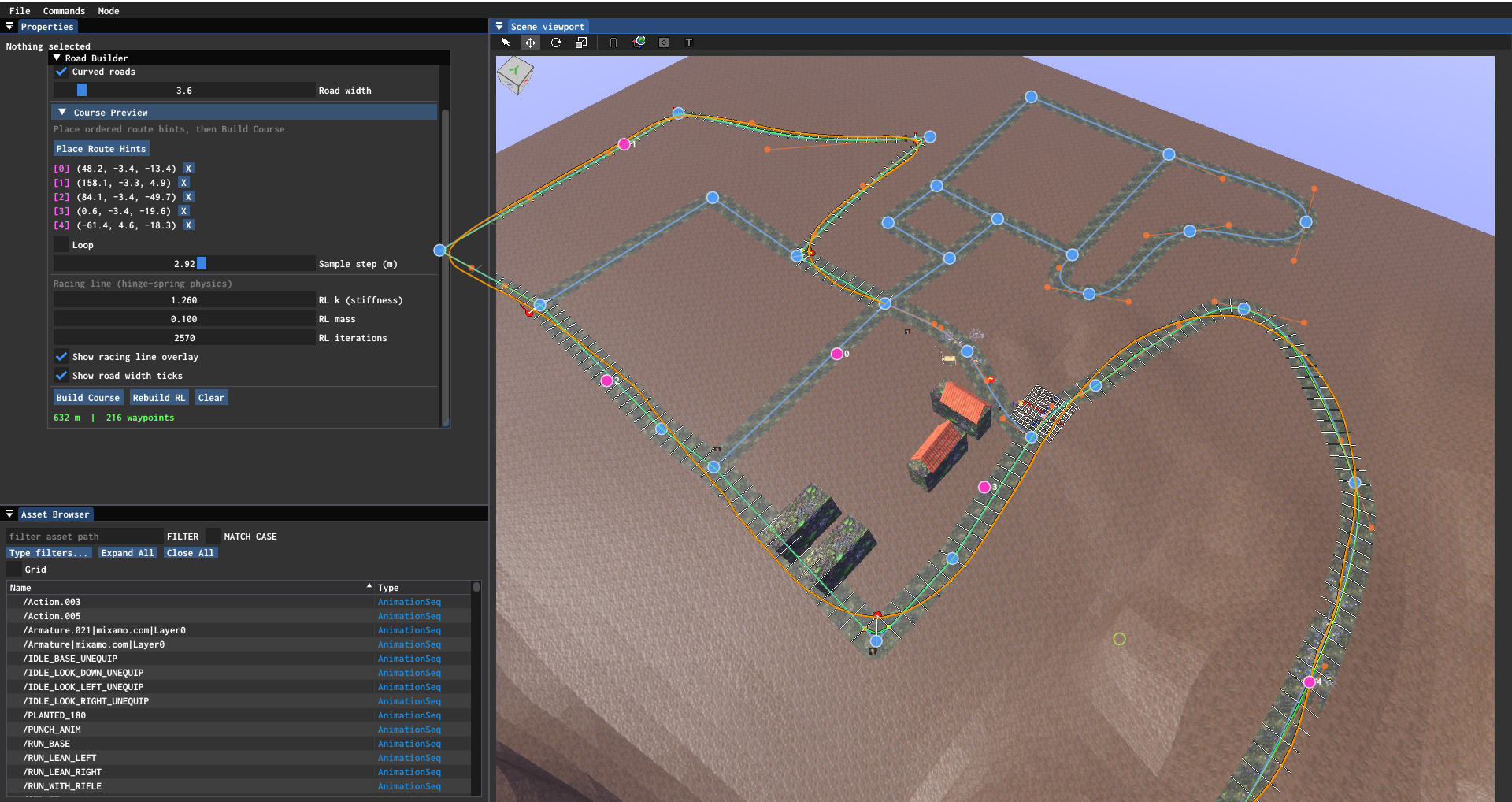Enable the Loop checkbox
Image resolution: width=1512 pixels, height=802 pixels.
click(61, 245)
